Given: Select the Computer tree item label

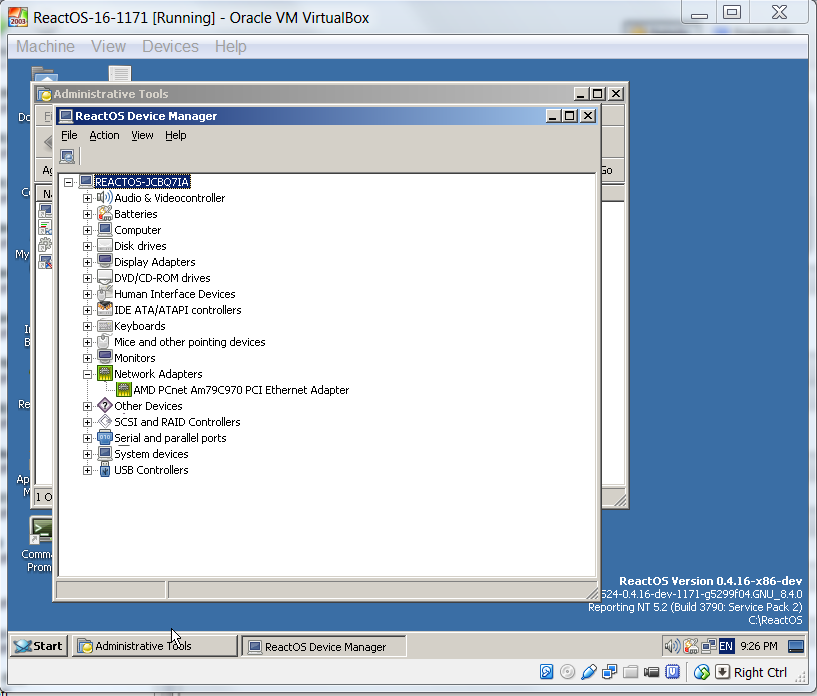Looking at the screenshot, I should click(138, 230).
